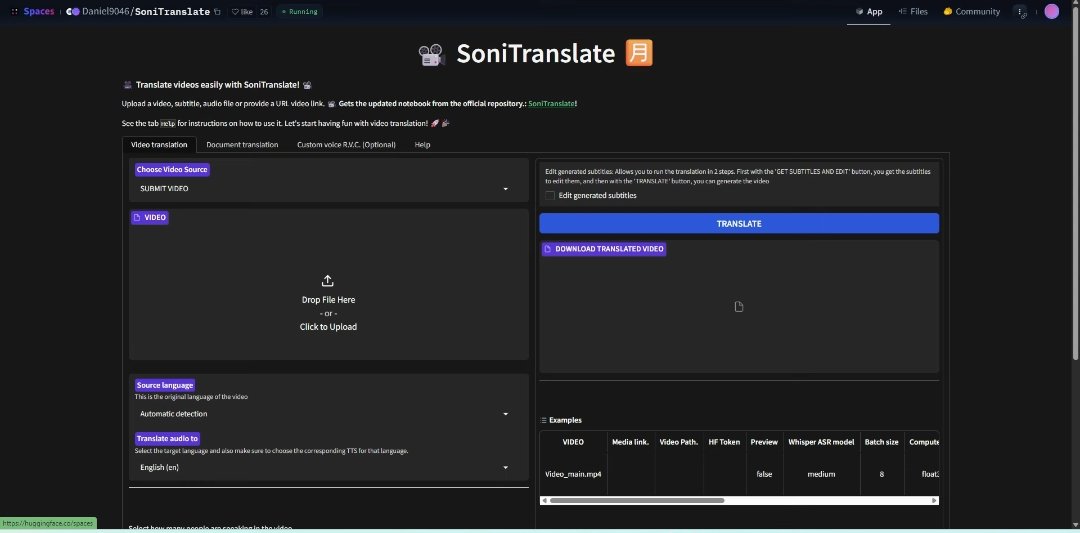Click the 'false' Preview cell
The image size is (1080, 533).
764,474
